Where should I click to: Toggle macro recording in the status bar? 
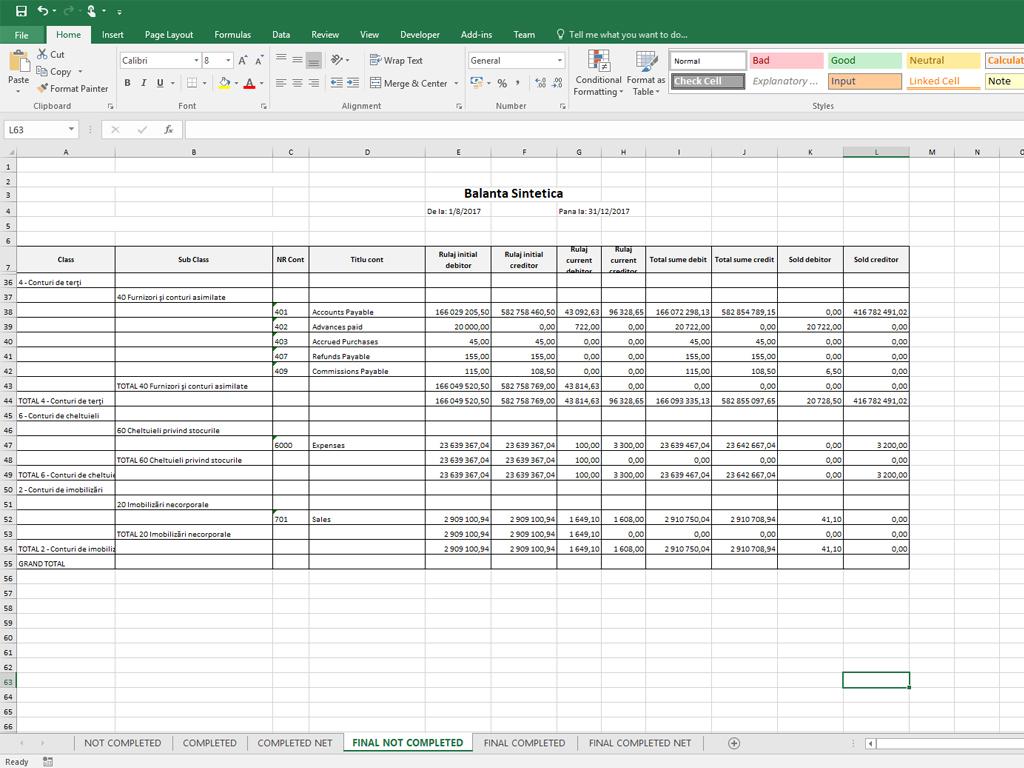click(x=48, y=761)
